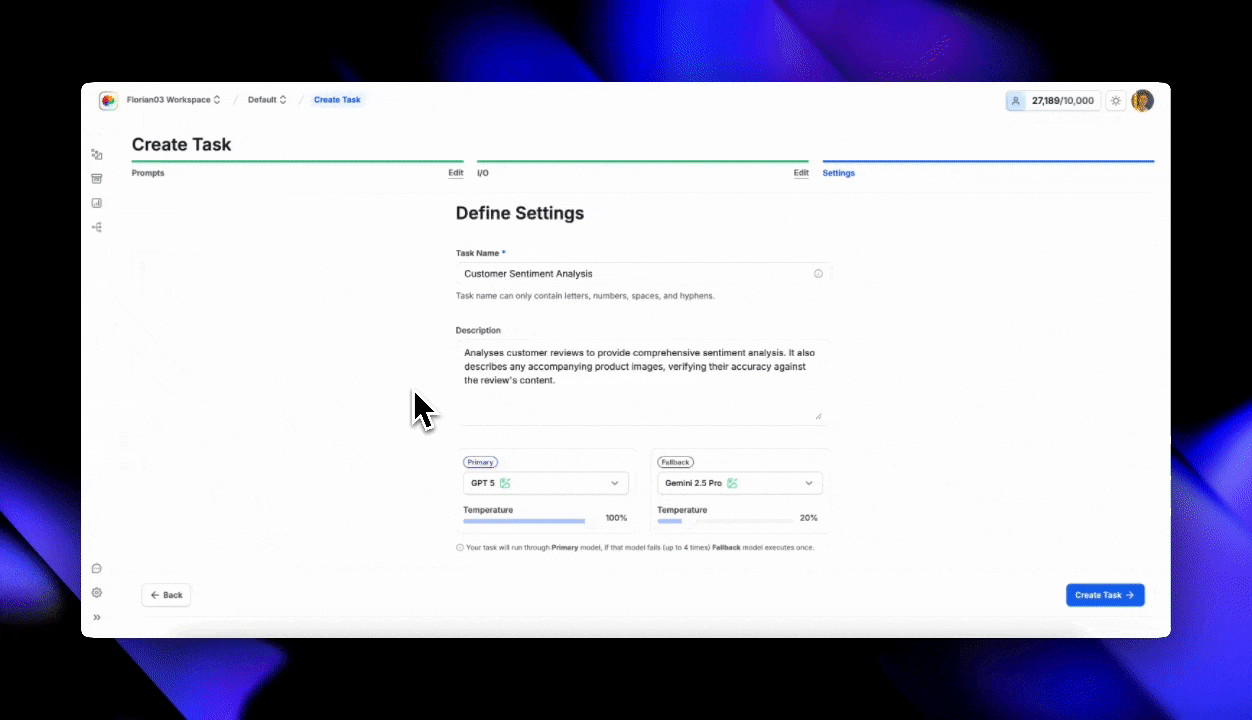
Task: Click the Create Task button
Action: [1105, 595]
